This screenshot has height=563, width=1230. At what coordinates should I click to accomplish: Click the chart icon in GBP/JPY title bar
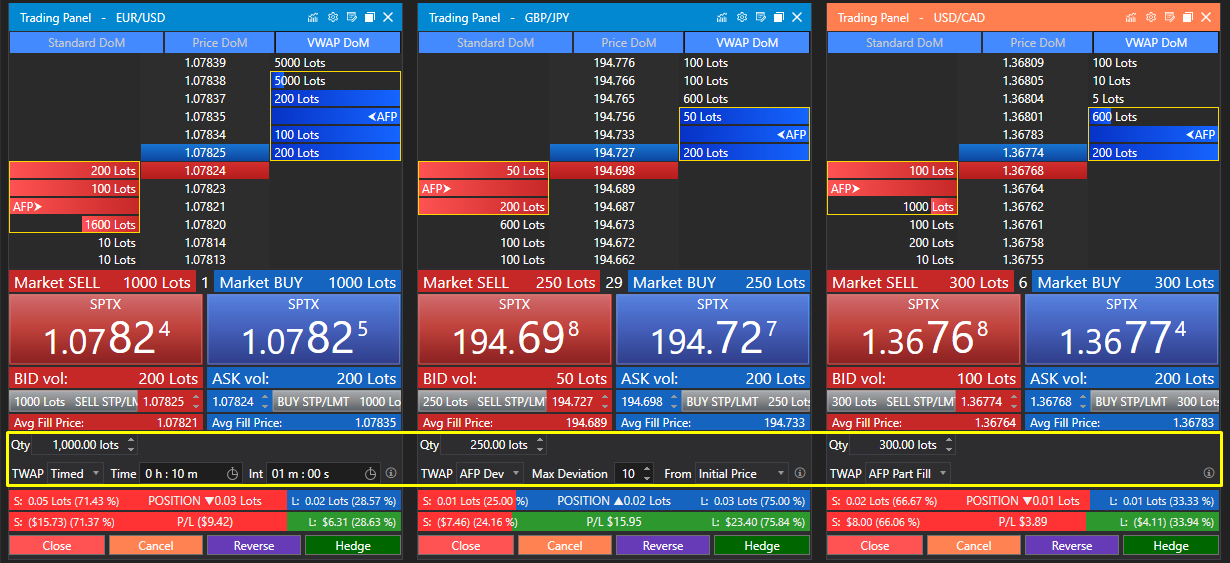[x=722, y=17]
